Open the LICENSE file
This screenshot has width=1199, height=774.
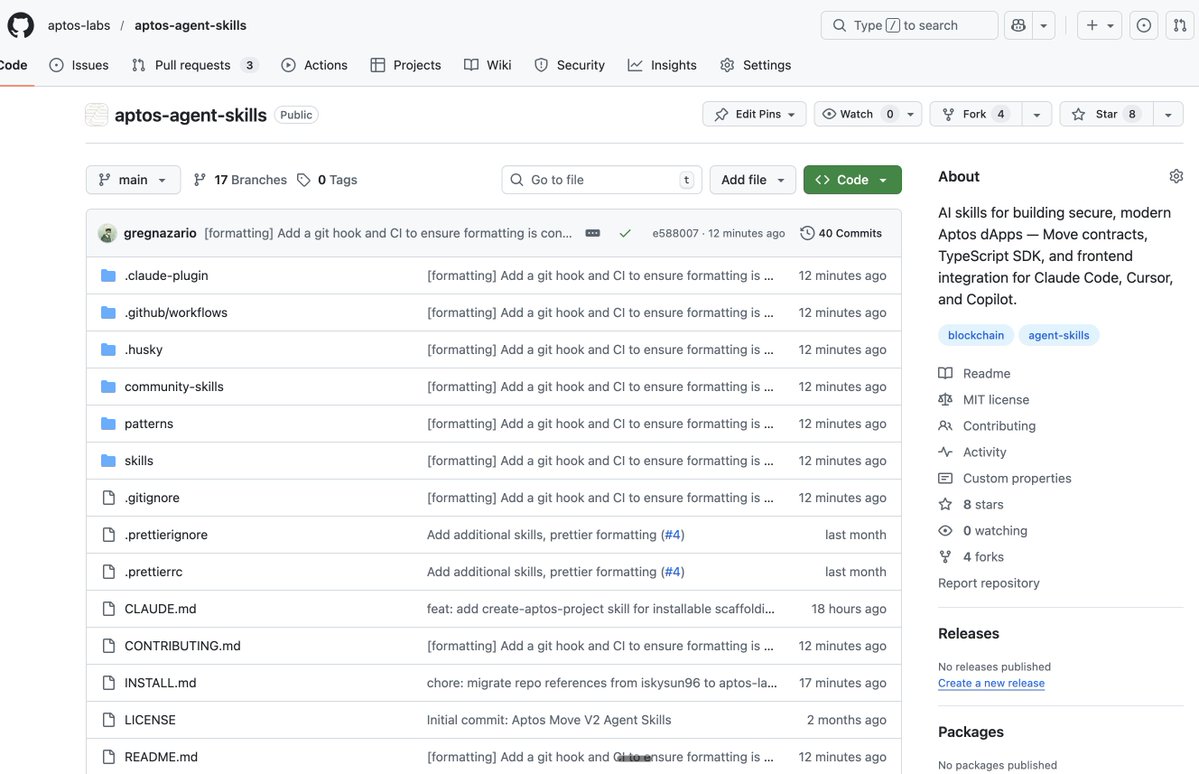pyautogui.click(x=150, y=720)
